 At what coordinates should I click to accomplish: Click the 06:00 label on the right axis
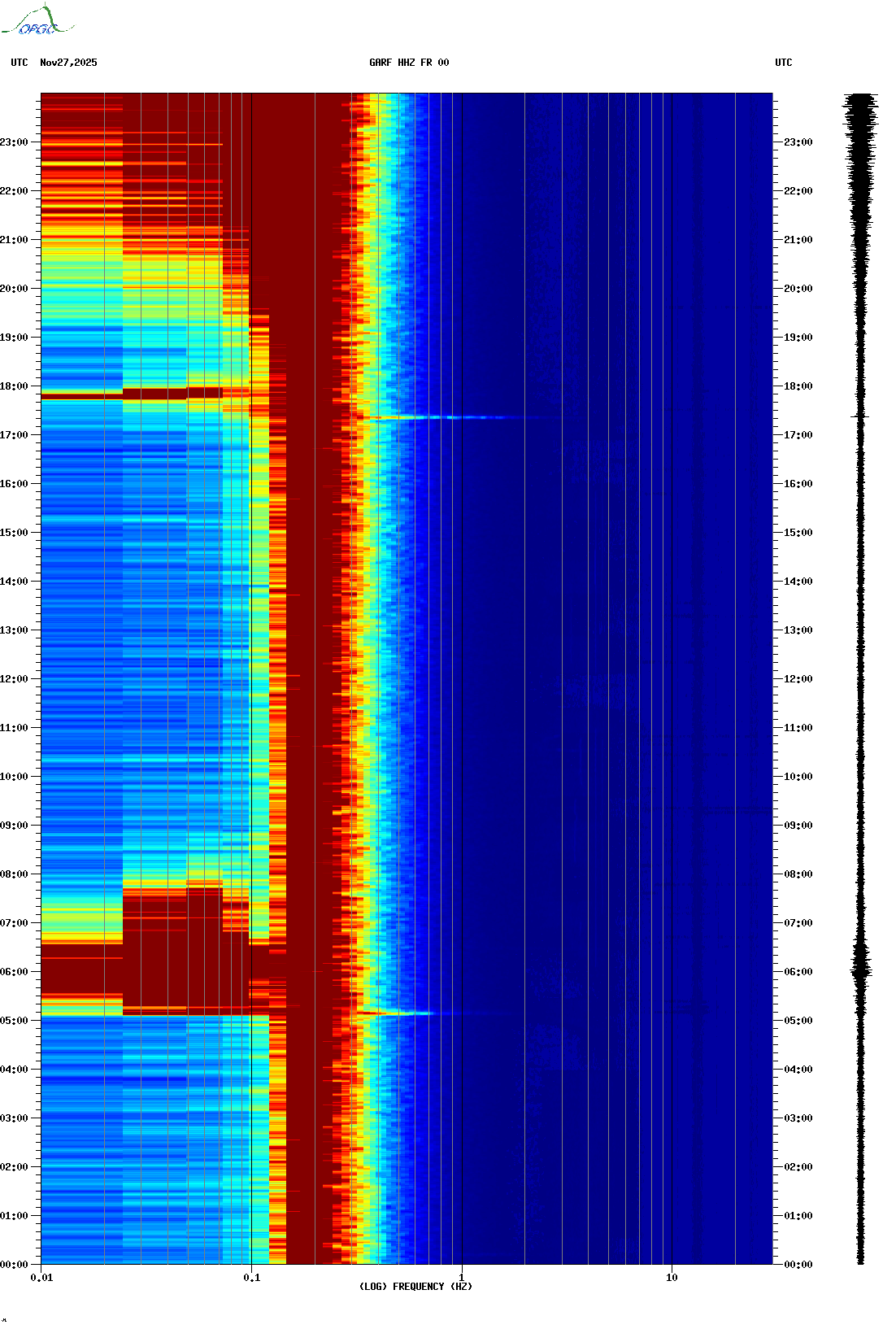(798, 972)
